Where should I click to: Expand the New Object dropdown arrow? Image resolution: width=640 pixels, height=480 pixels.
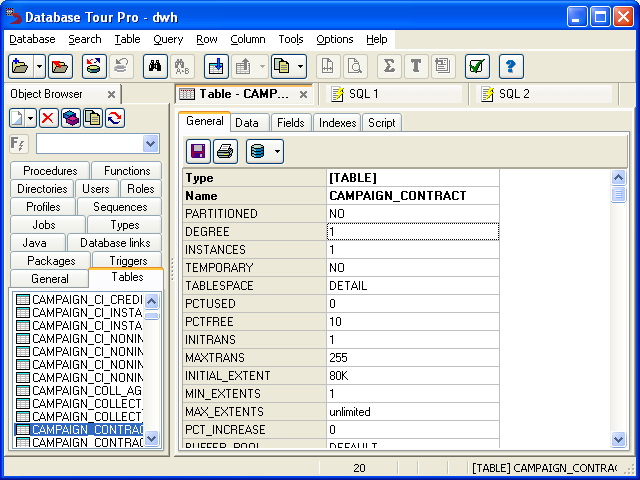pyautogui.click(x=31, y=118)
